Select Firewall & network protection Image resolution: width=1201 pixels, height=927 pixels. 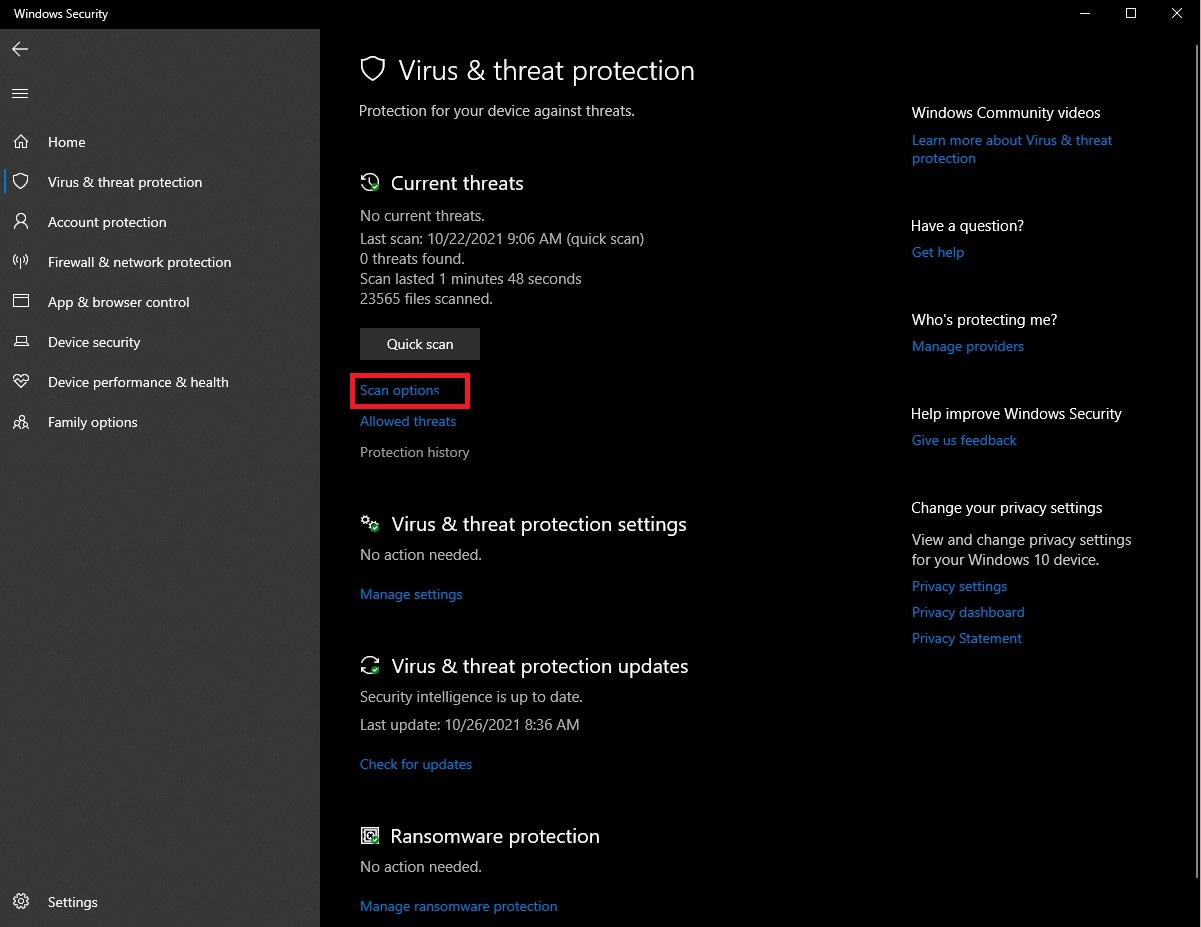point(138,262)
